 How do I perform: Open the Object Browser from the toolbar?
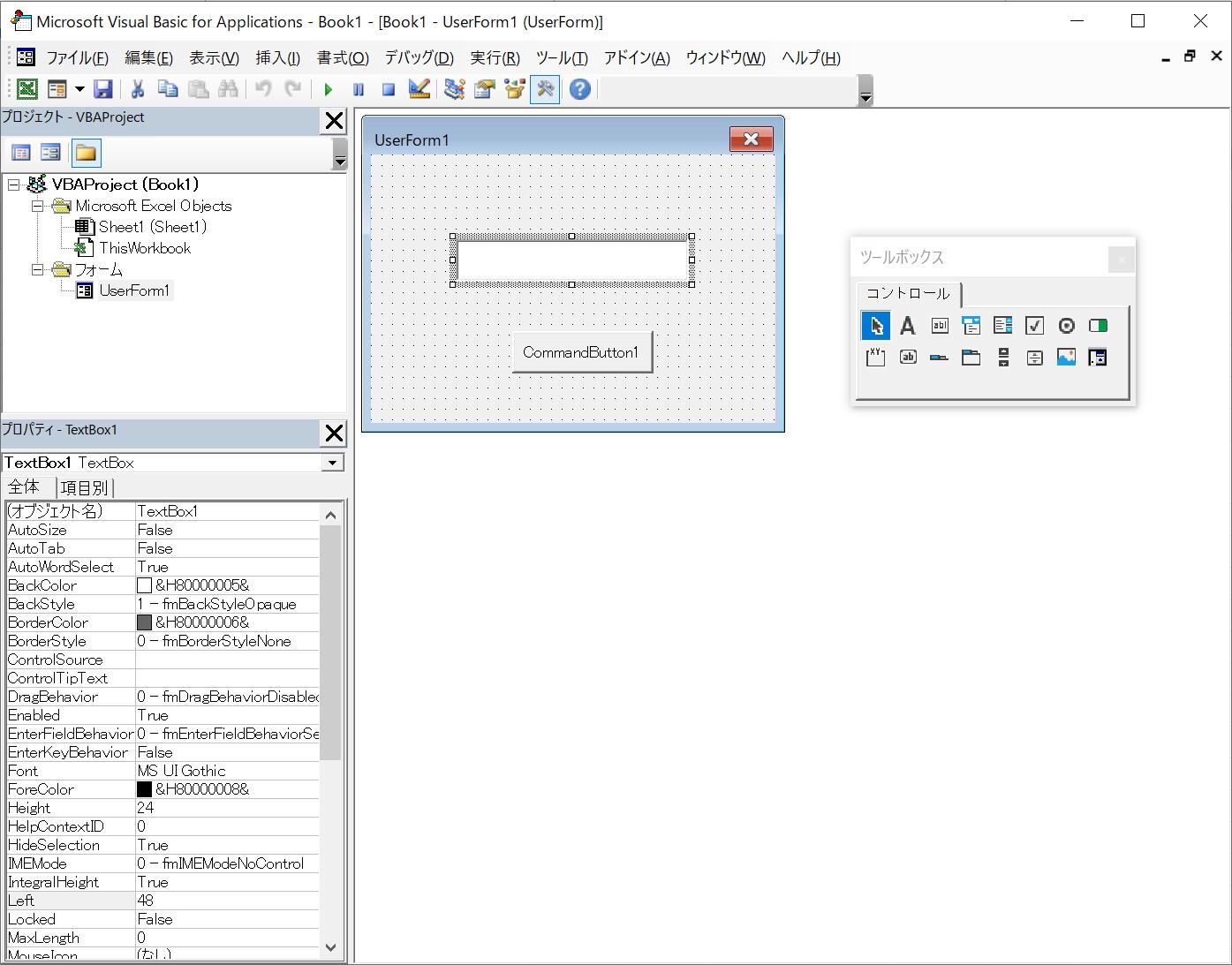click(513, 89)
